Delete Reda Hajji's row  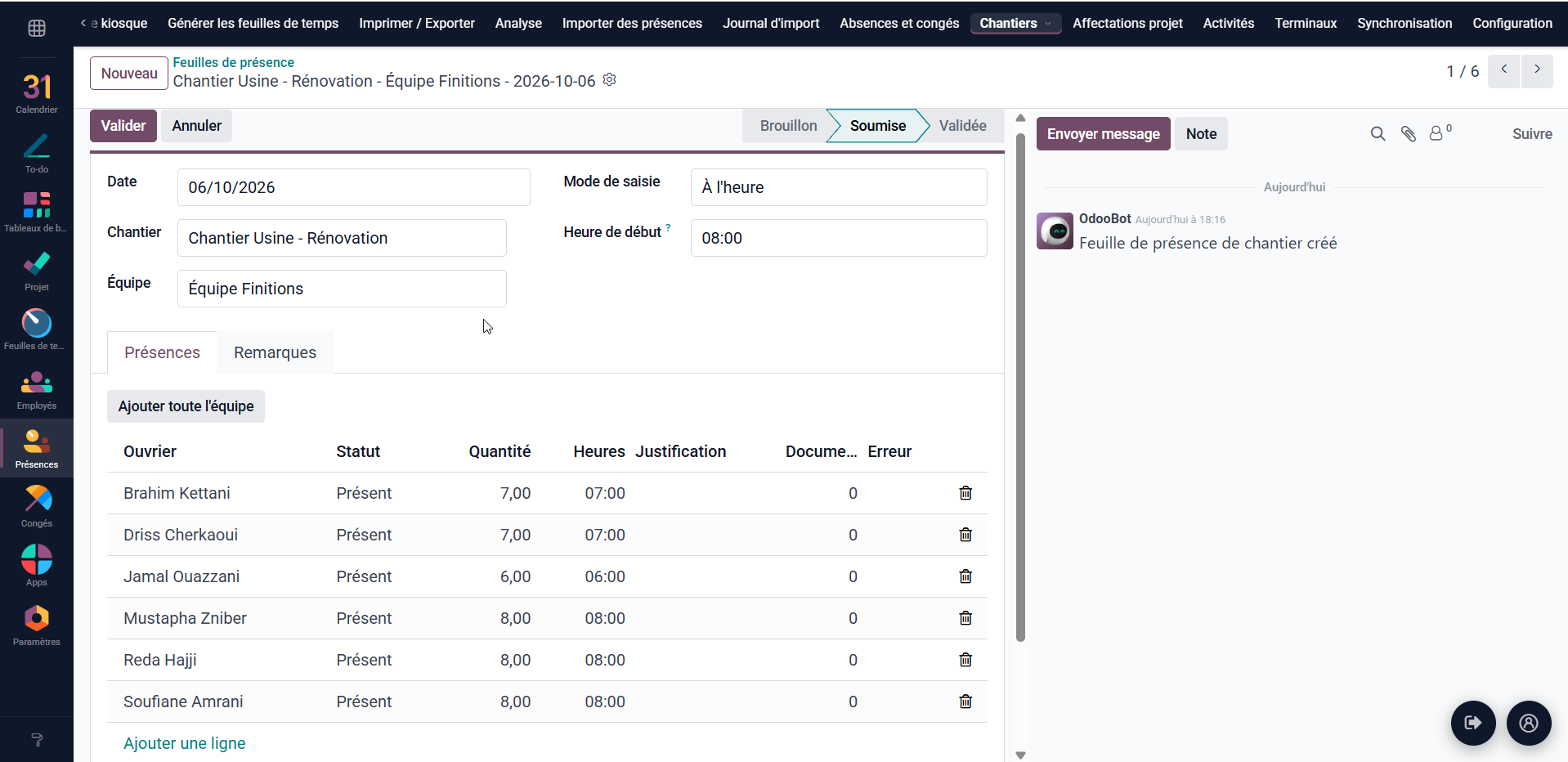(x=965, y=660)
